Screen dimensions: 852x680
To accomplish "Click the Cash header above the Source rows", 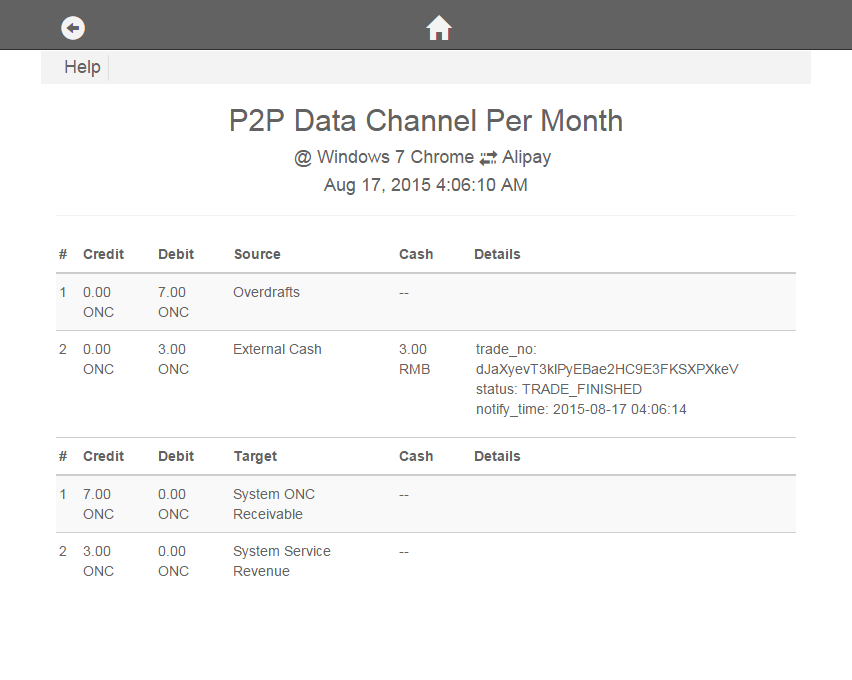I will pos(416,254).
